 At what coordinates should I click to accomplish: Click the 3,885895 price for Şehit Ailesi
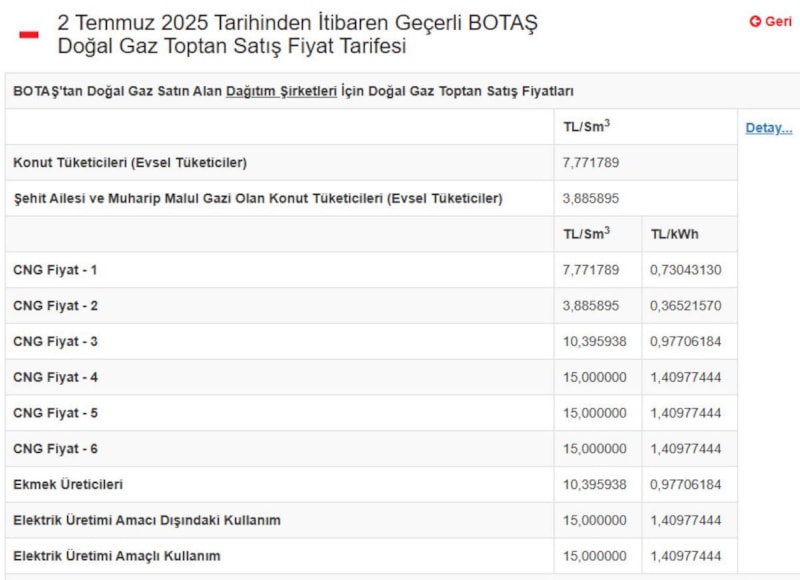point(591,198)
